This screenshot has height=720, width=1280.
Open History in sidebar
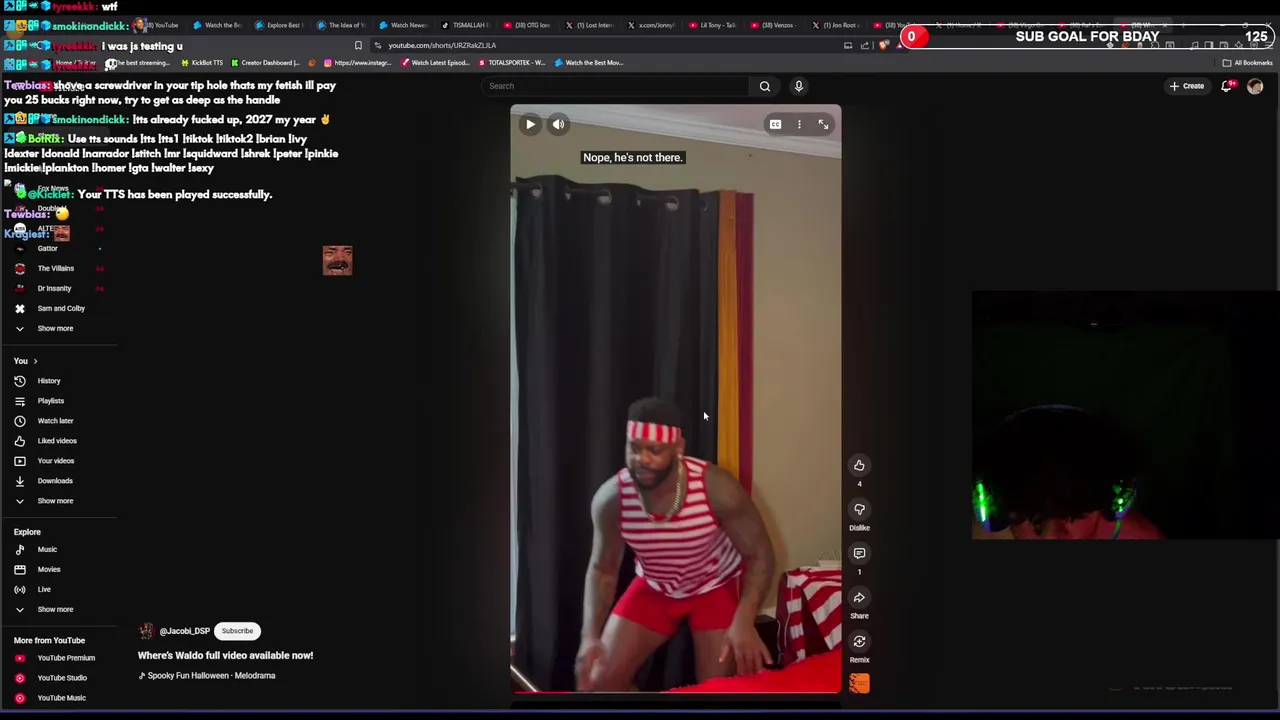pyautogui.click(x=48, y=381)
